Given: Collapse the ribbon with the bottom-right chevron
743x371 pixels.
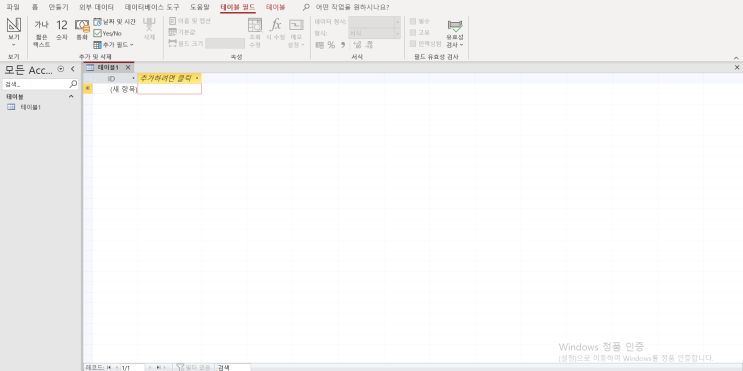Looking at the screenshot, I should (736, 58).
